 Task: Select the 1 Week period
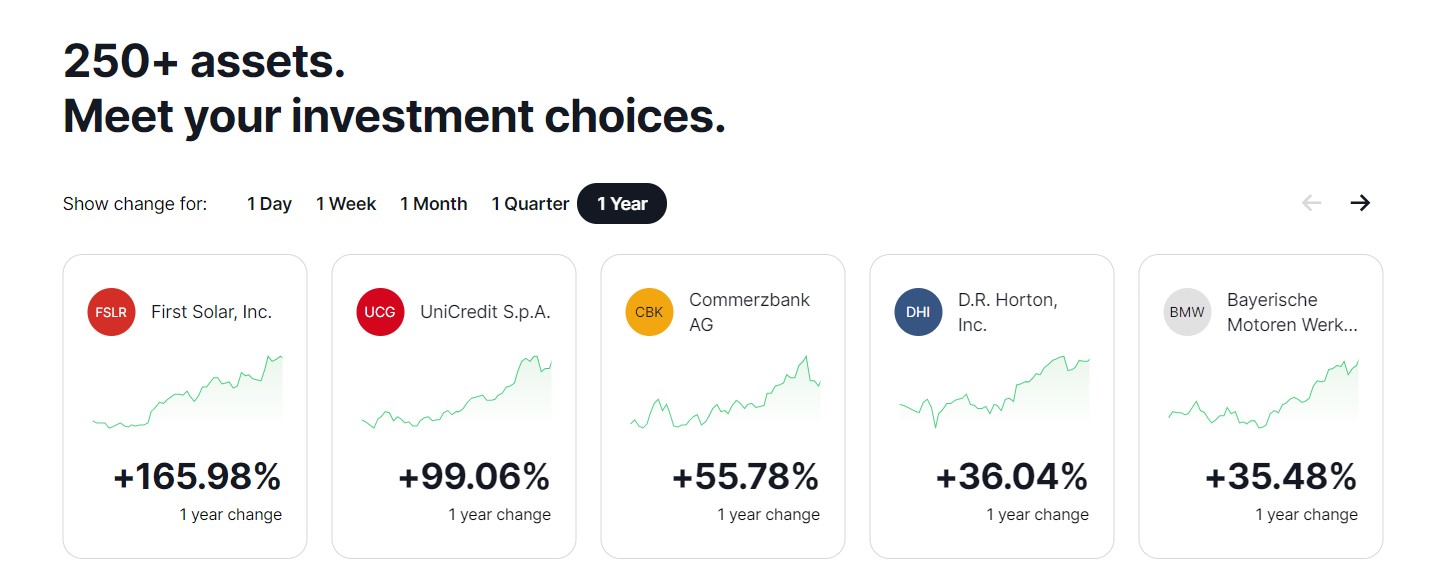click(346, 204)
